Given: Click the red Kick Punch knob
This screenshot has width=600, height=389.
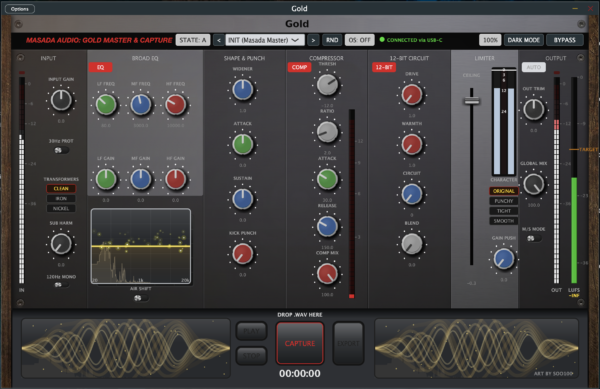Looking at the screenshot, I should (243, 254).
